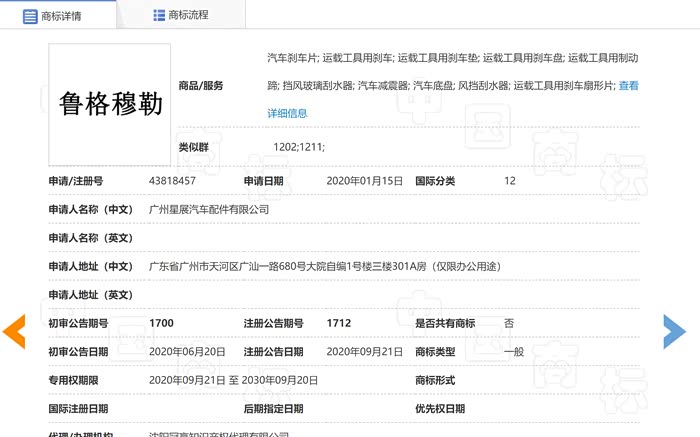Go to previous trademark with orange left arrow

14,332
